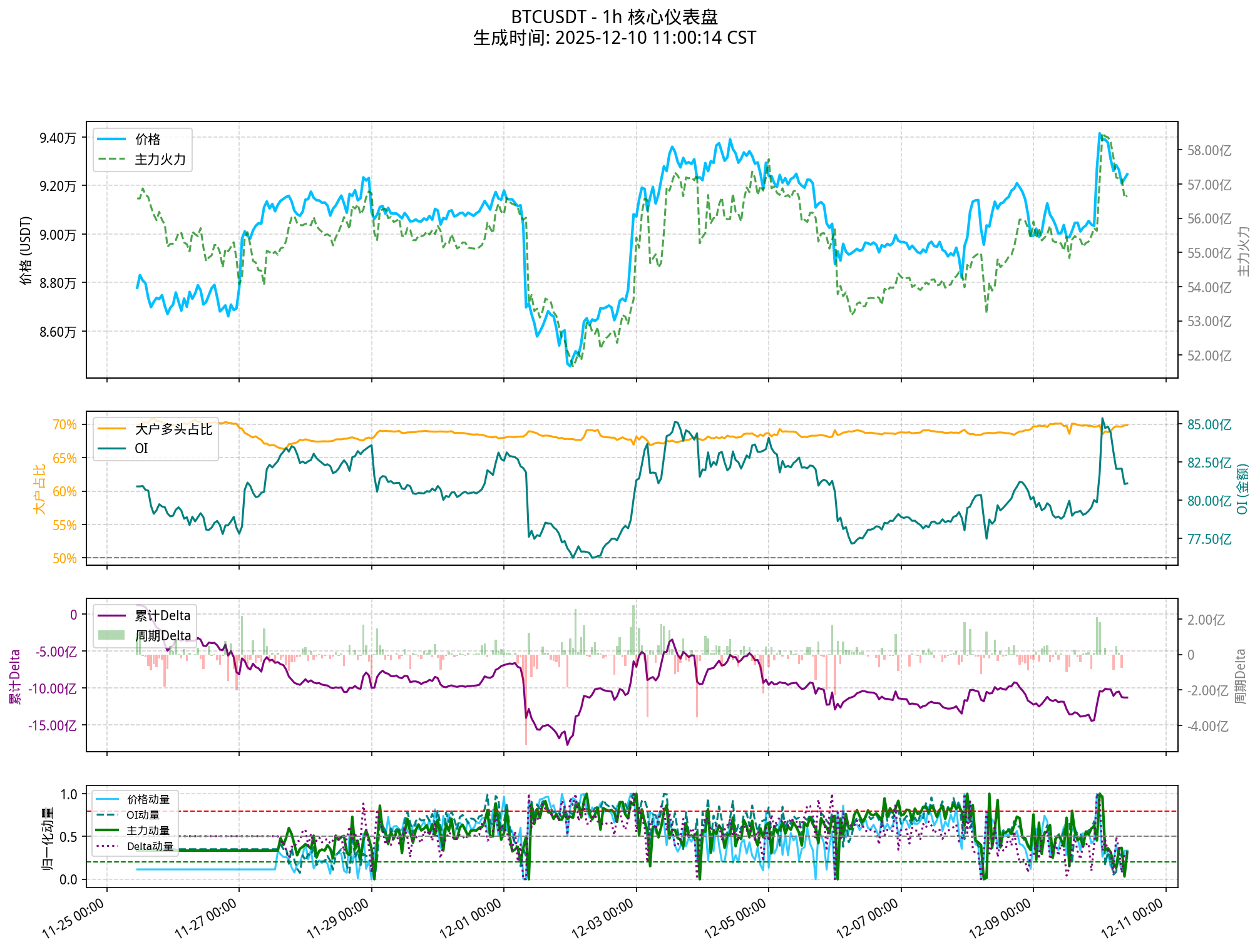Click the 58.00亿 right axis label
Screen dimensions: 1260x952
1209,151
